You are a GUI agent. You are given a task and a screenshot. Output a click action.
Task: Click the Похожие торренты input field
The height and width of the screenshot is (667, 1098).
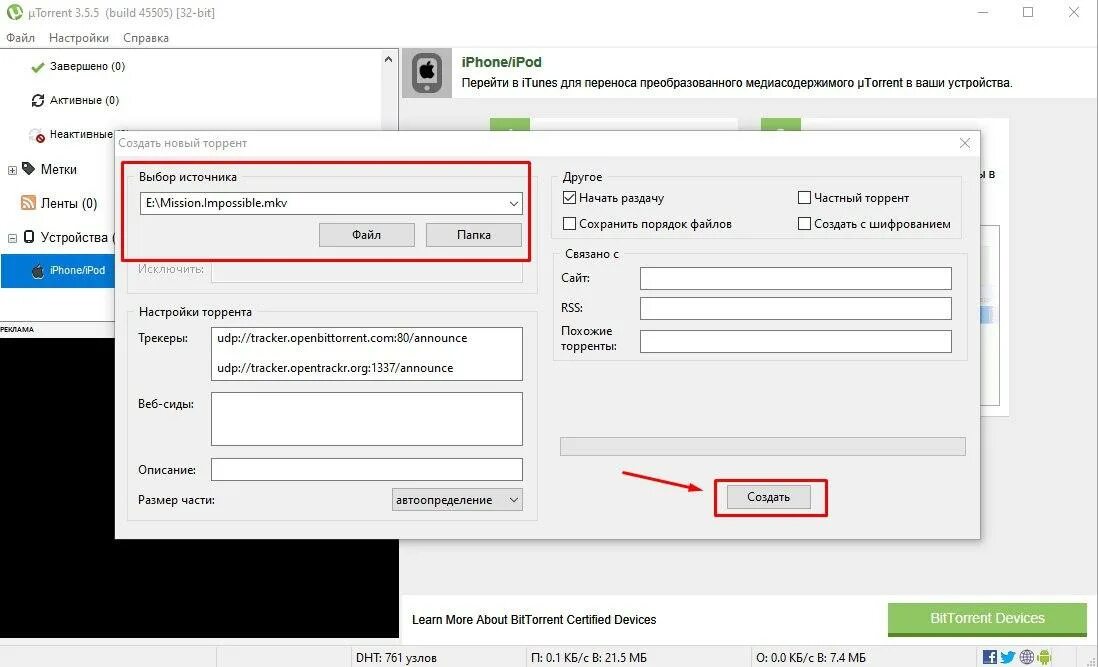(x=795, y=341)
